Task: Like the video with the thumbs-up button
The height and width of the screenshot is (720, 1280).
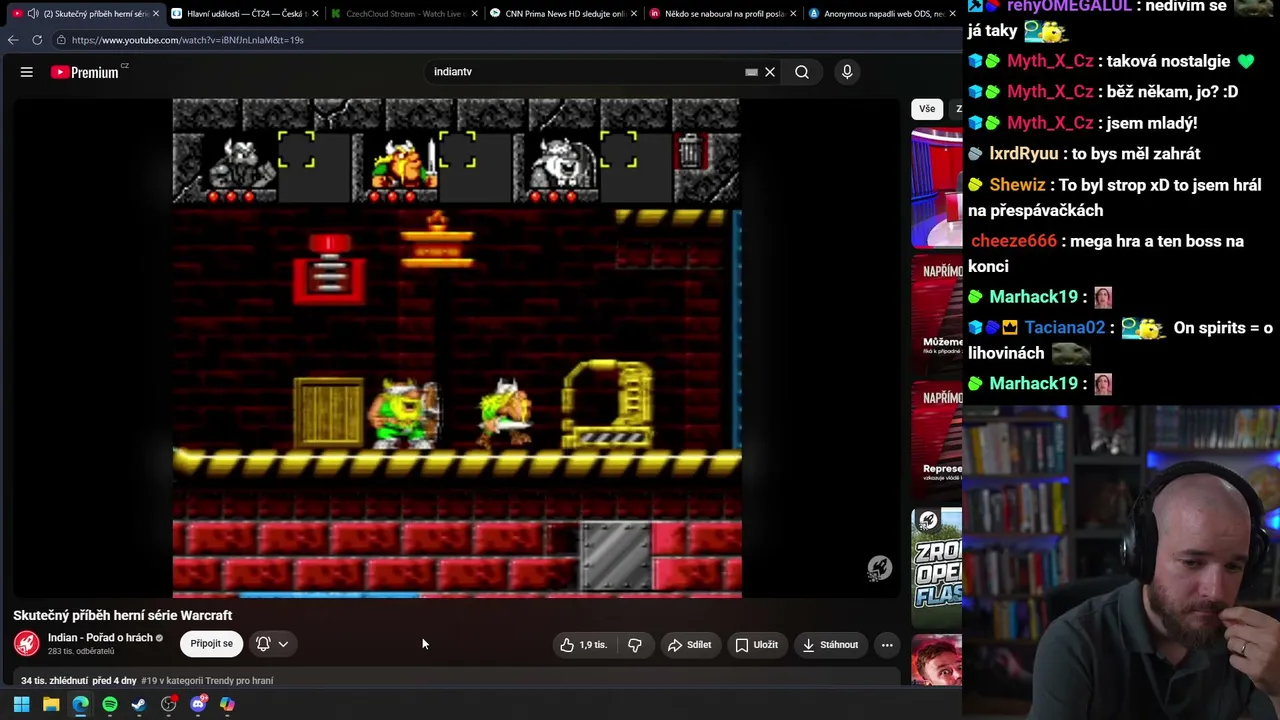Action: (584, 645)
